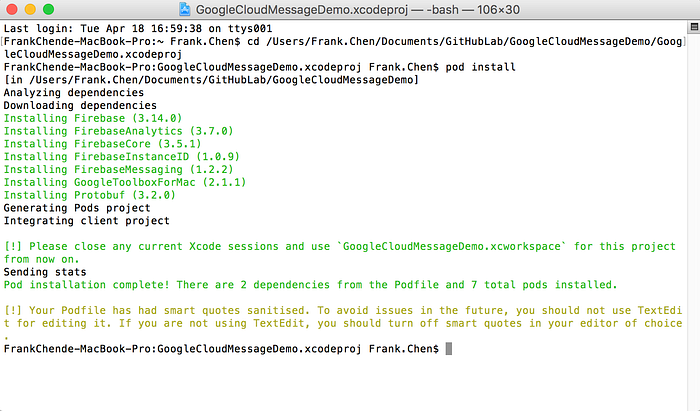700x411 pixels.
Task: Click the 'Integrating client project' line
Action: pyautogui.click(x=87, y=221)
